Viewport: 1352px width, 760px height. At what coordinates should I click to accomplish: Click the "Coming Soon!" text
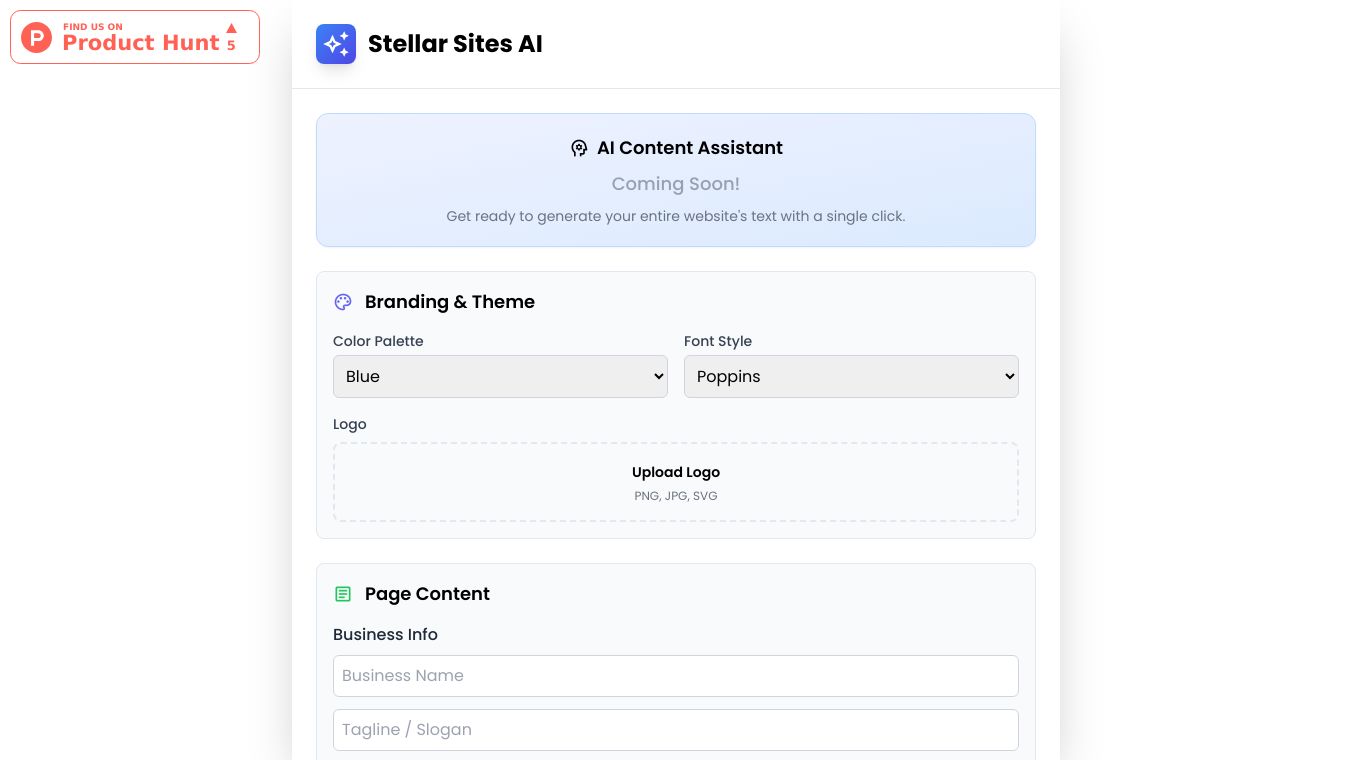click(x=676, y=184)
